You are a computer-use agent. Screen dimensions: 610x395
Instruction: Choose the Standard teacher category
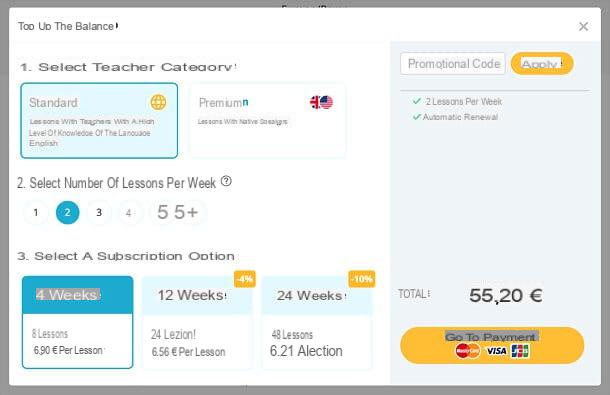pos(99,120)
